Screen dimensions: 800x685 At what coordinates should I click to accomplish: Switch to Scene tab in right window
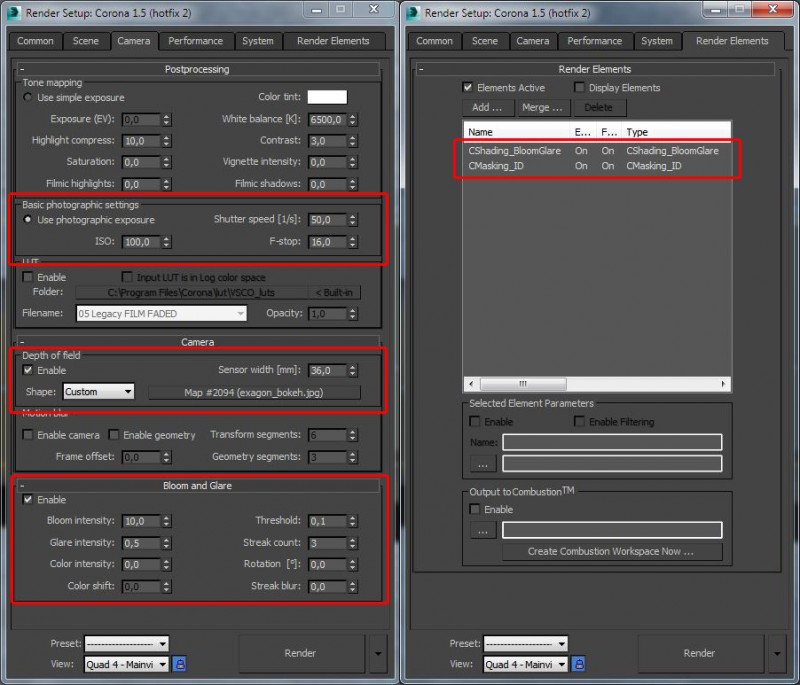click(x=484, y=41)
